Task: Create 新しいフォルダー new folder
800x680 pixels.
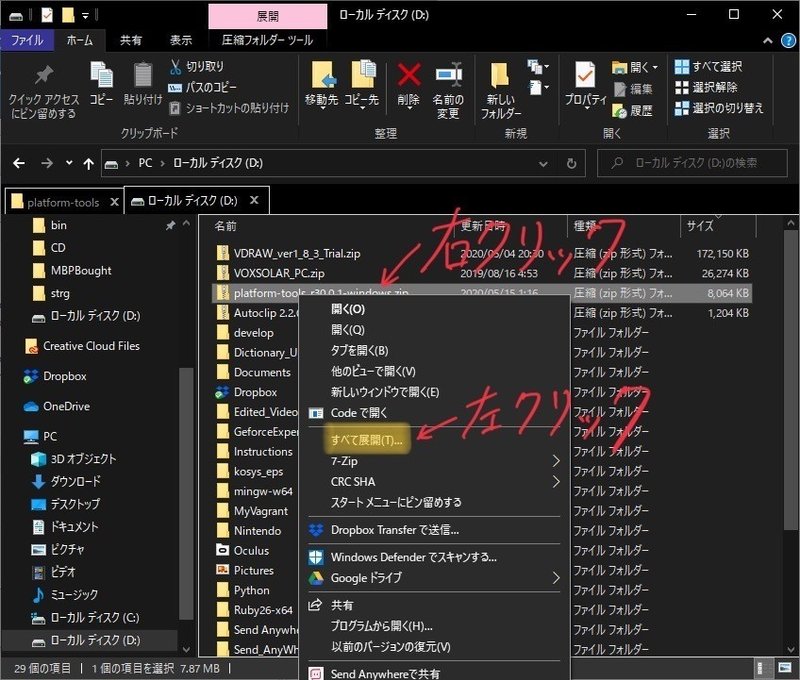Action: (501, 91)
